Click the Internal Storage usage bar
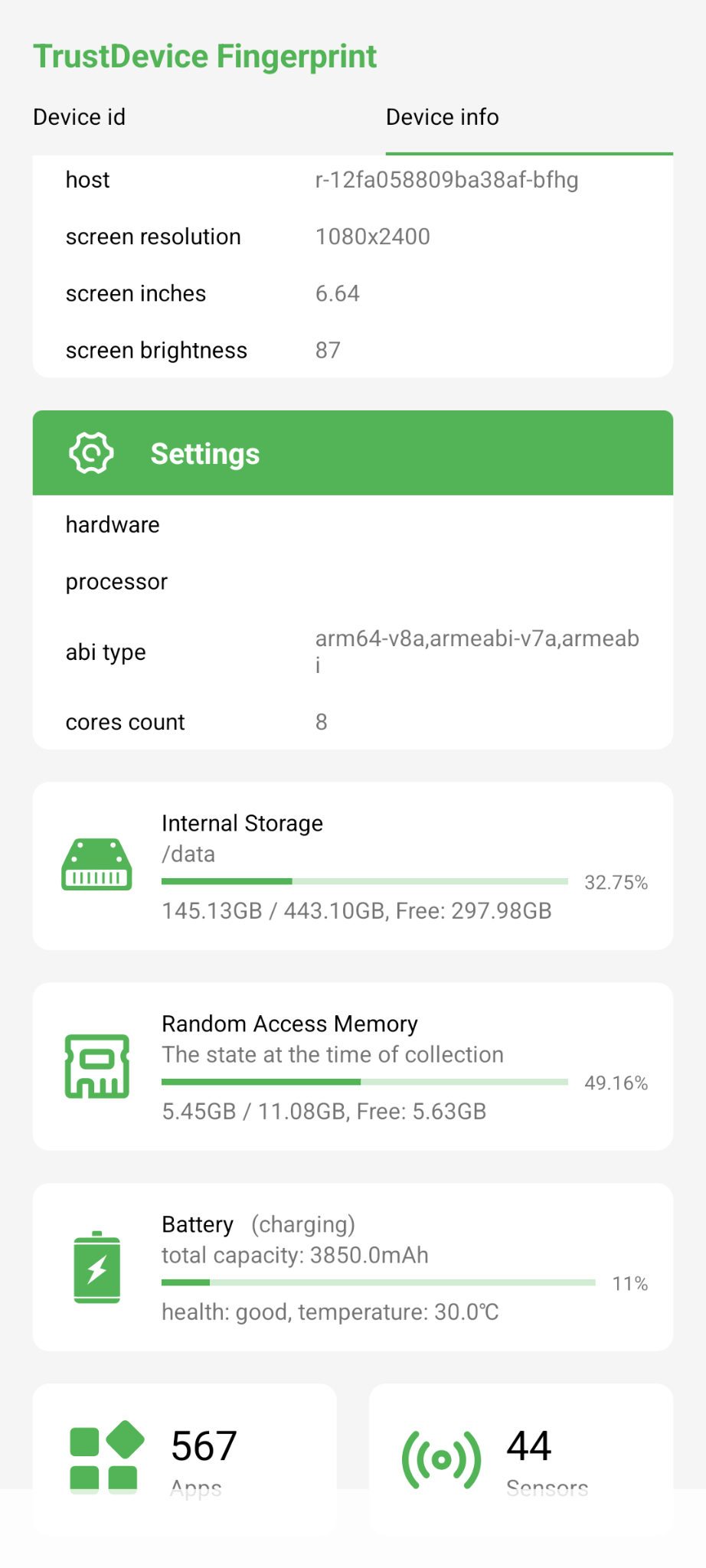706x1568 pixels. point(364,881)
